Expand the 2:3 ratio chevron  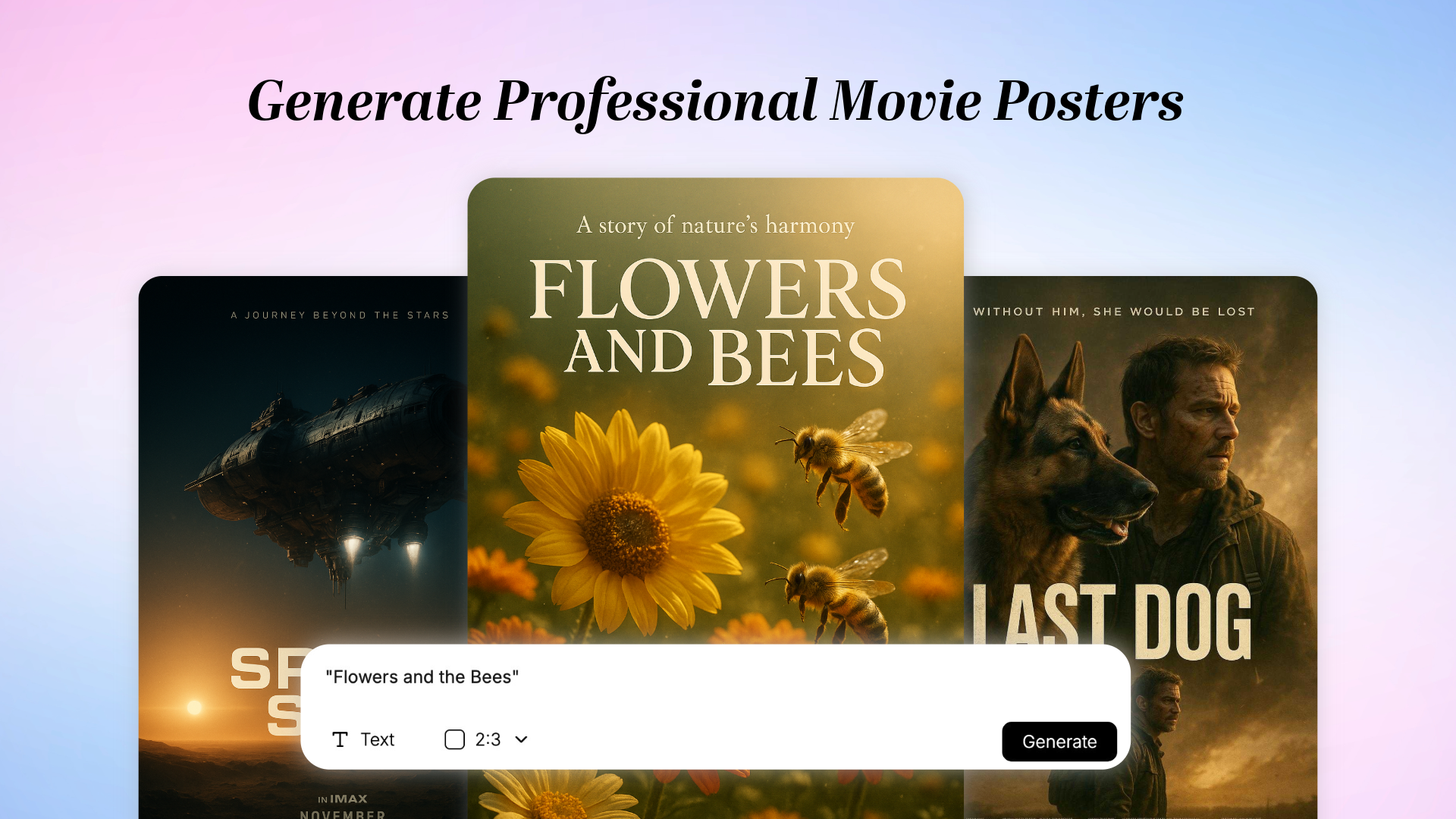tap(522, 739)
